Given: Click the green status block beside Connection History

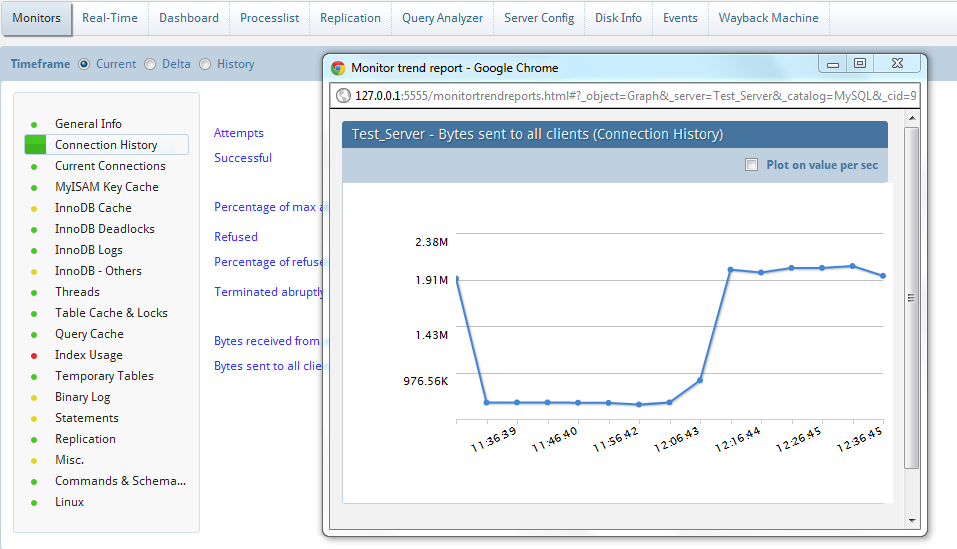Looking at the screenshot, I should [x=35, y=145].
